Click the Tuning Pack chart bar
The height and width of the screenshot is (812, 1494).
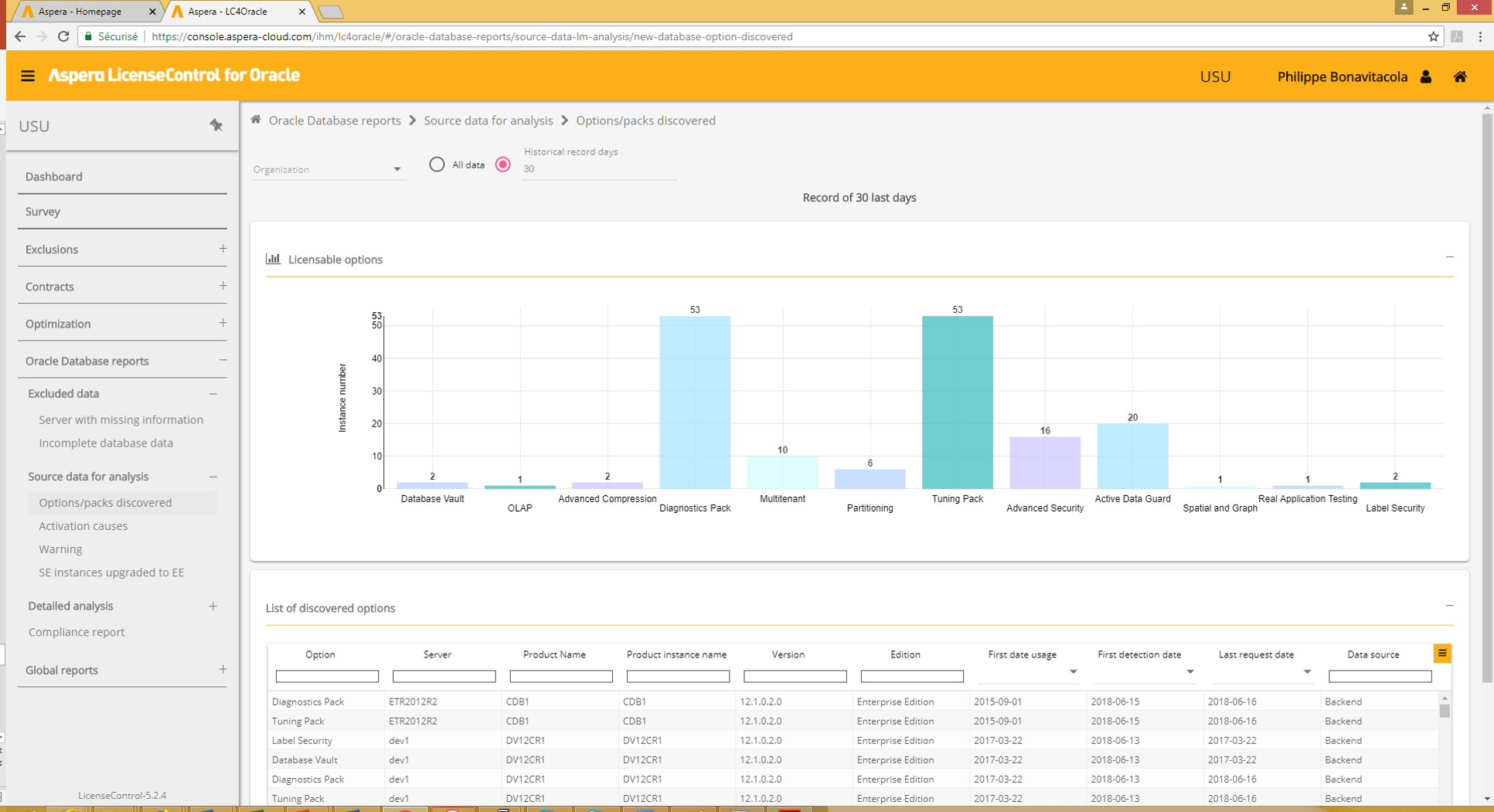(x=957, y=402)
